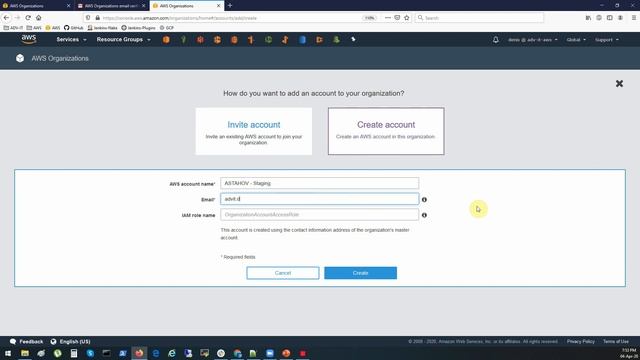Click the AWS Organizations cube icon
Viewport: 640px width, 360px height.
coord(20,58)
